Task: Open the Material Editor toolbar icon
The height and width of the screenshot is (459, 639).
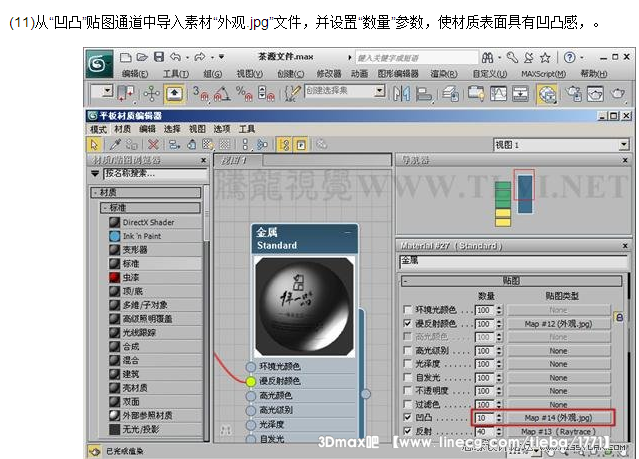Action: tap(547, 94)
